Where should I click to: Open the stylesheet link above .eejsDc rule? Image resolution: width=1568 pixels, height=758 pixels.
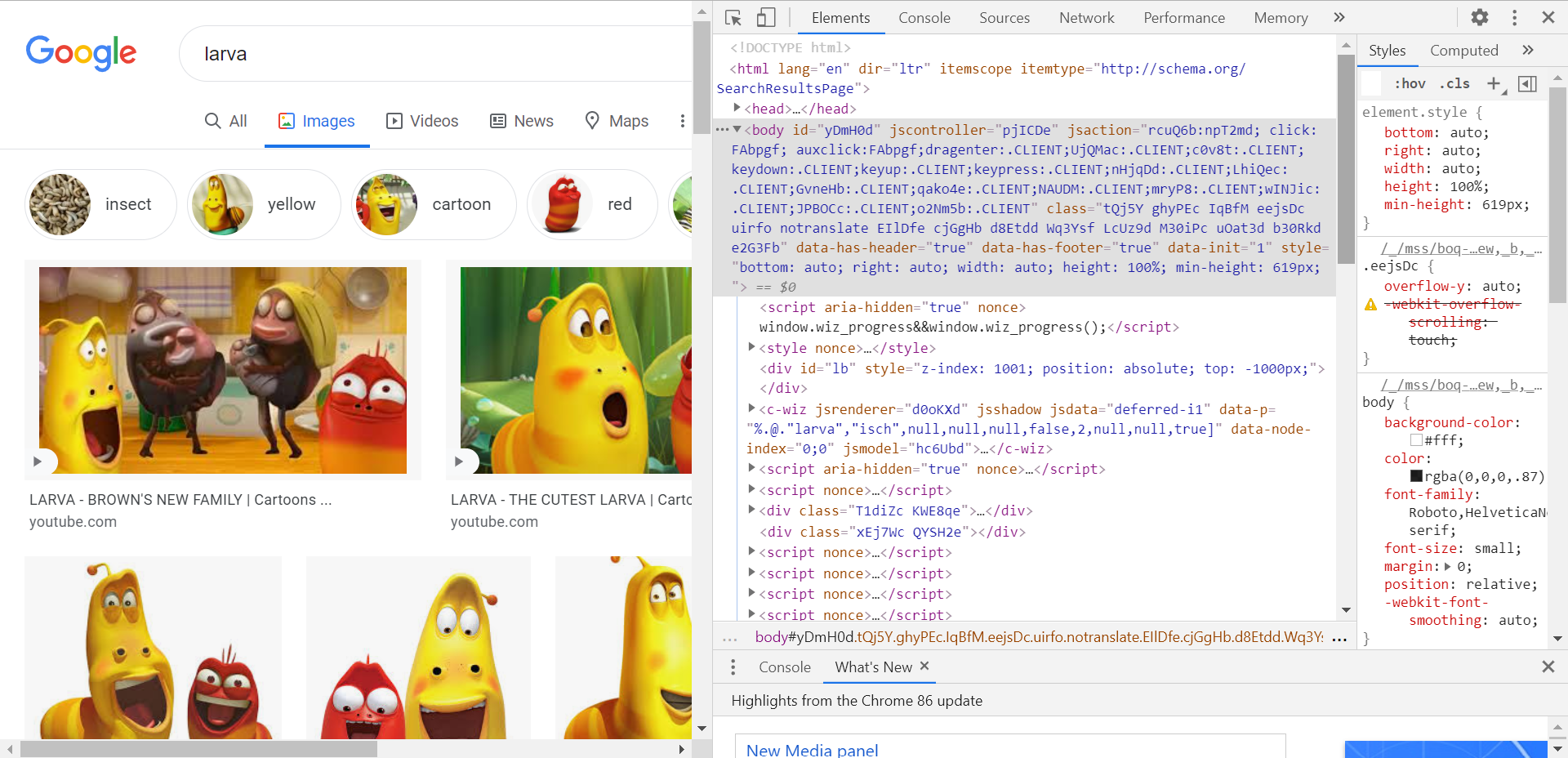(x=1461, y=248)
